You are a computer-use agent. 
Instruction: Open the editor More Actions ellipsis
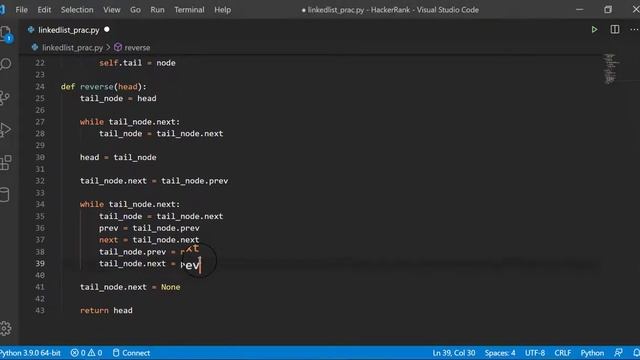pos(634,29)
